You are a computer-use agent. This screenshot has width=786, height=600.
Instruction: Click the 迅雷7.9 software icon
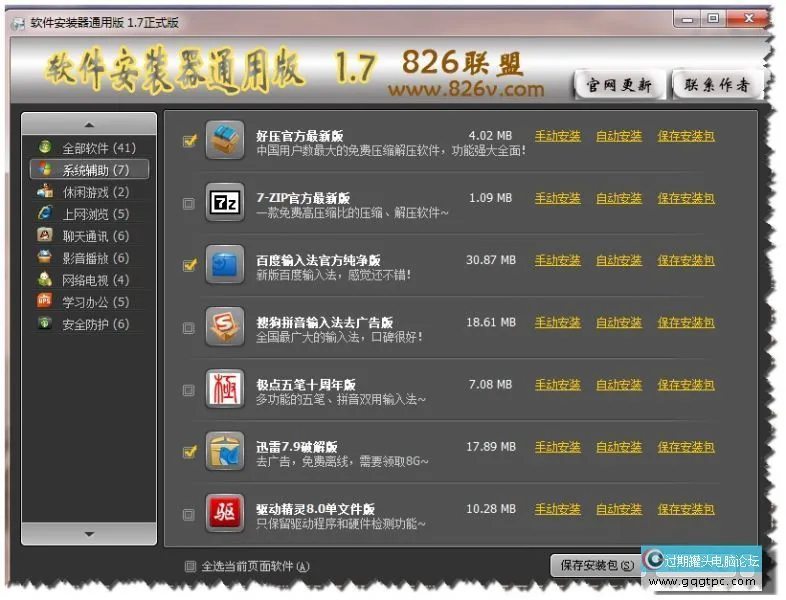click(225, 451)
